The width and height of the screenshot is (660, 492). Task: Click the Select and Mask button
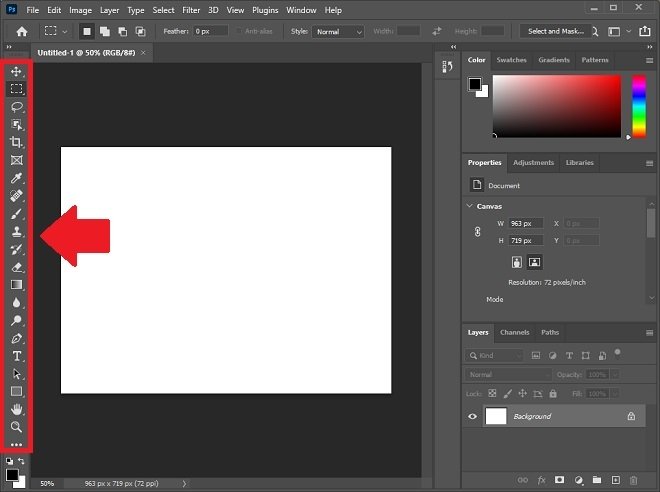tap(556, 31)
